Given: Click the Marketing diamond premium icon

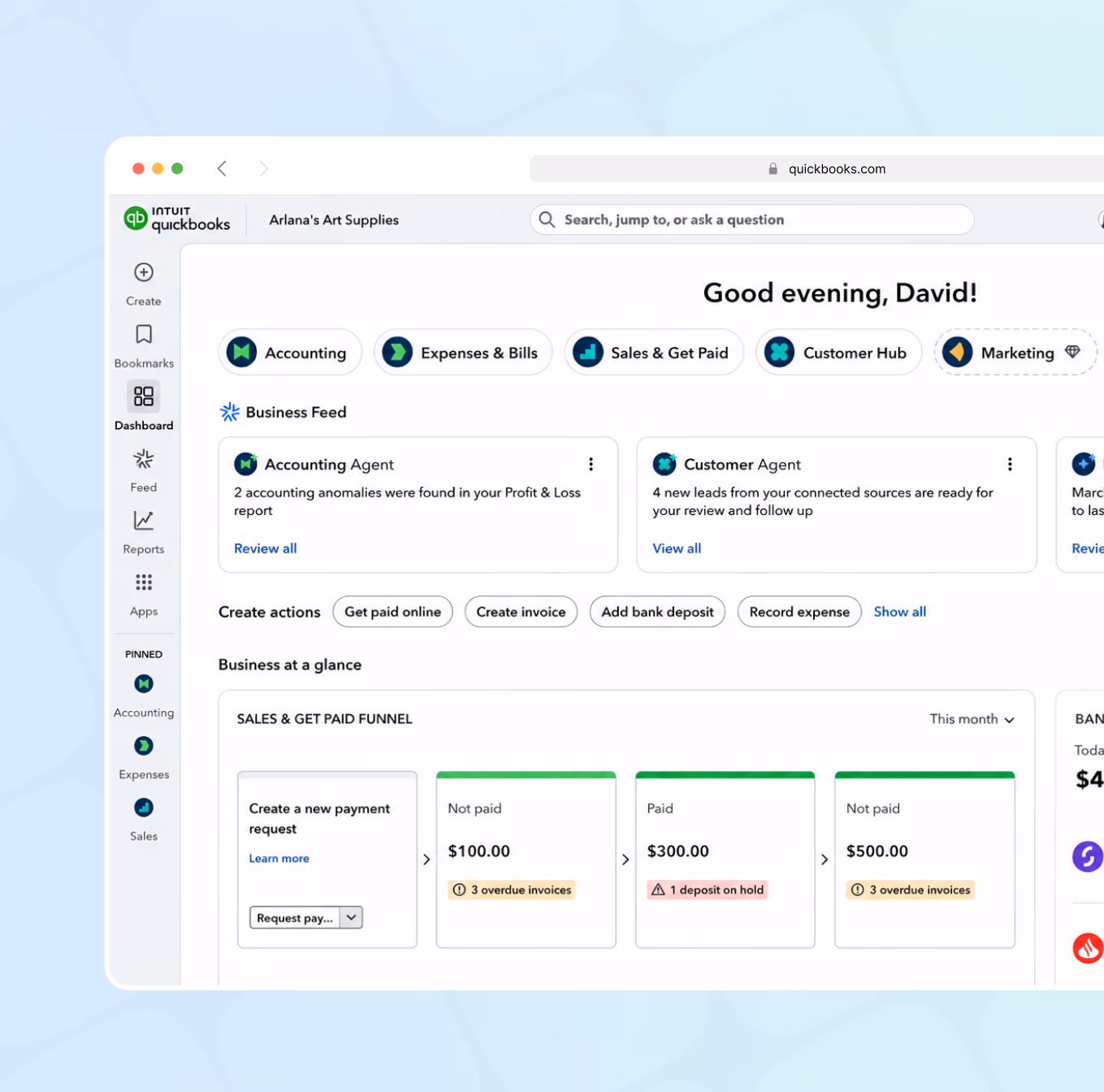Looking at the screenshot, I should click(1072, 352).
